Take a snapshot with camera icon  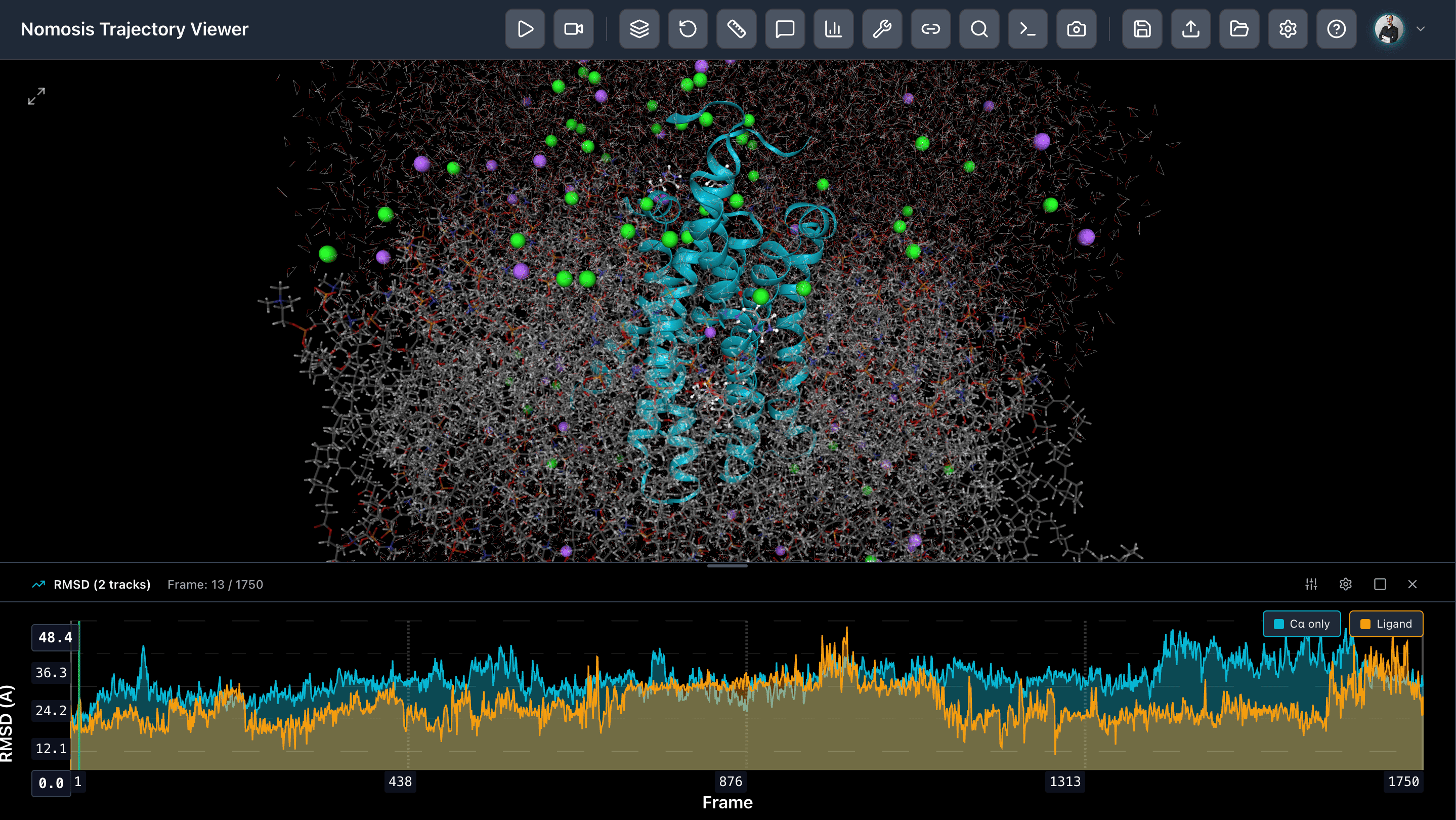1077,29
